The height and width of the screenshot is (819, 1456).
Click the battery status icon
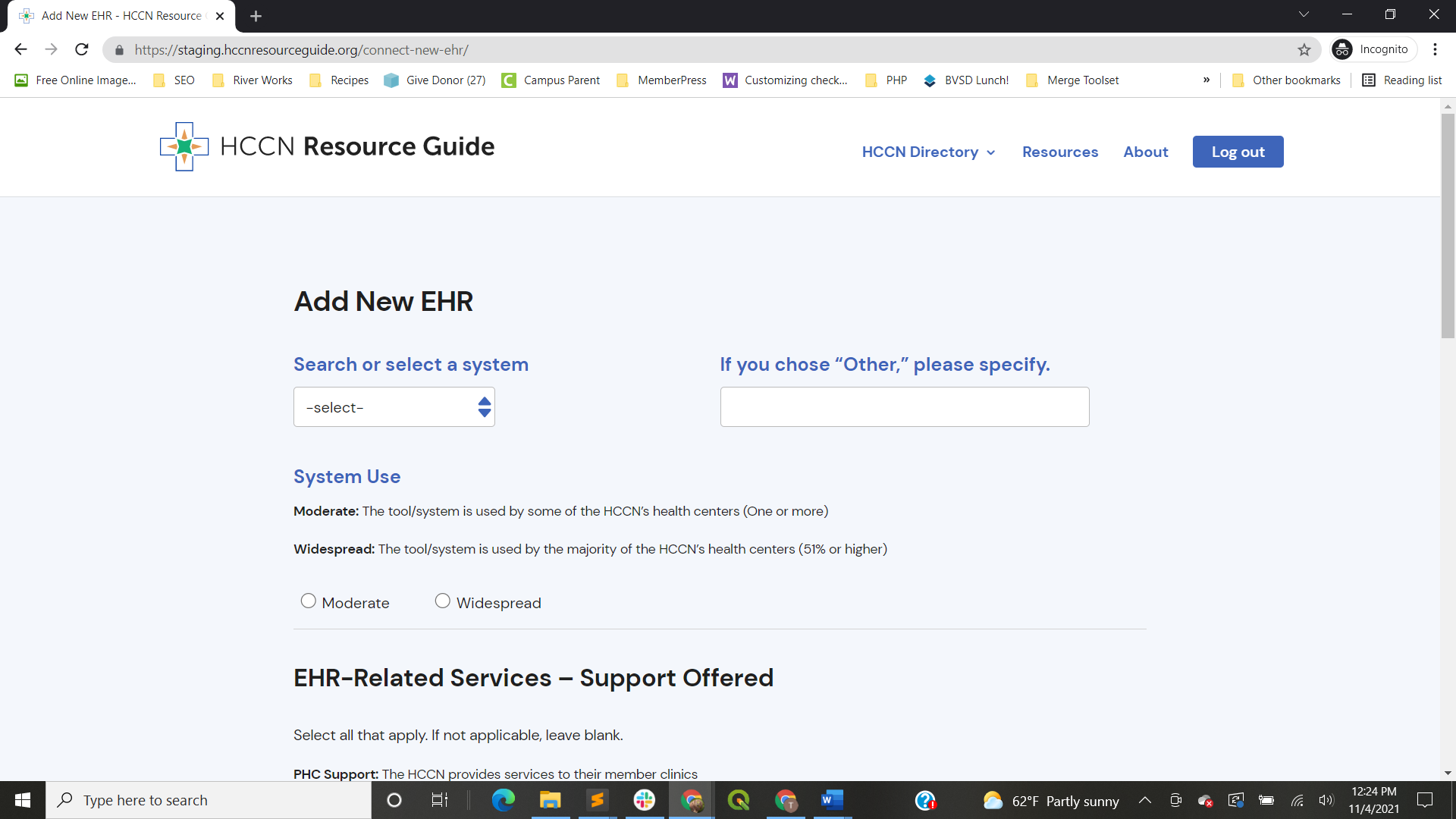1266,800
